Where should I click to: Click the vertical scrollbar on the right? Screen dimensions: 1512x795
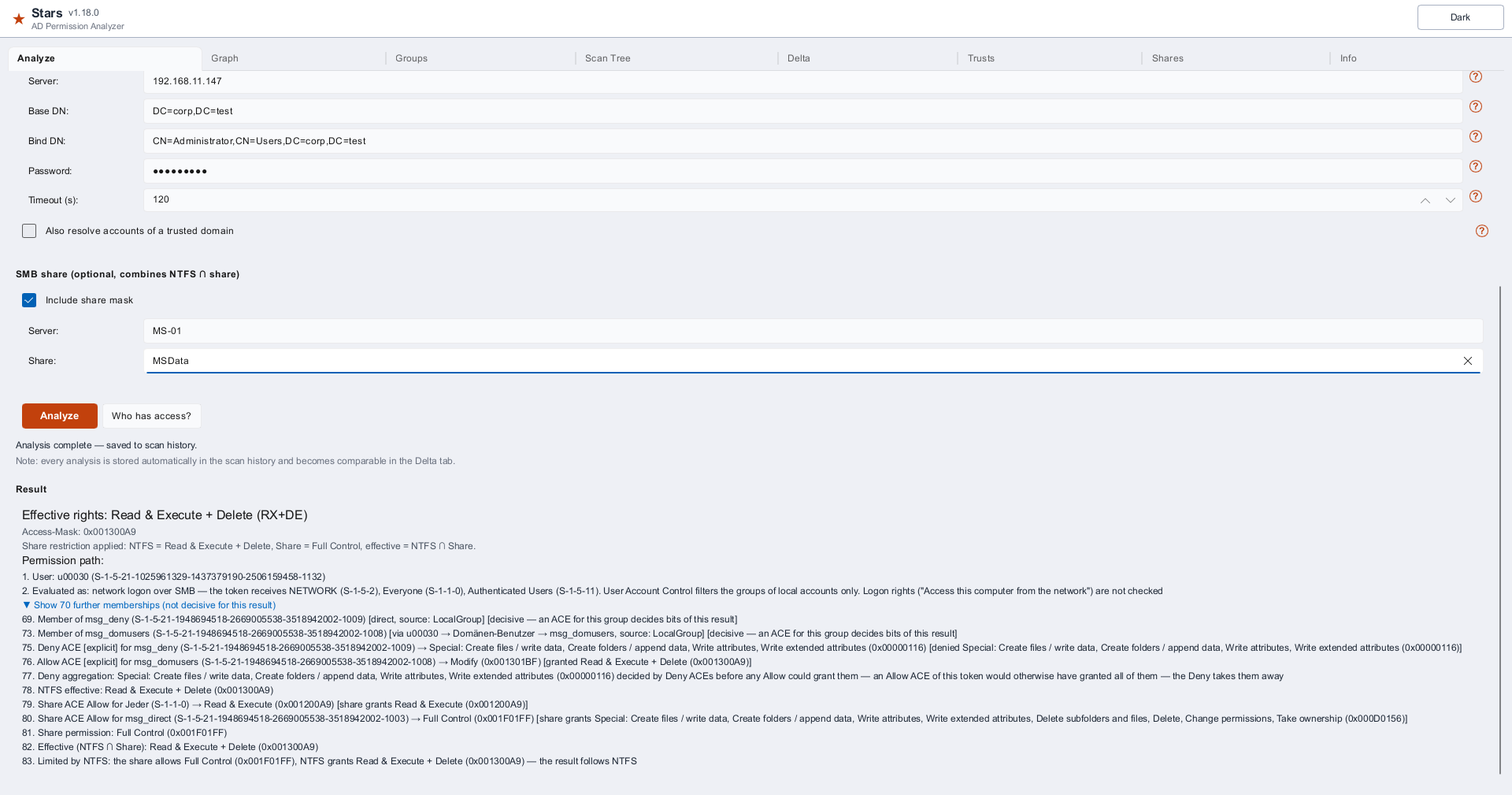point(1500,529)
